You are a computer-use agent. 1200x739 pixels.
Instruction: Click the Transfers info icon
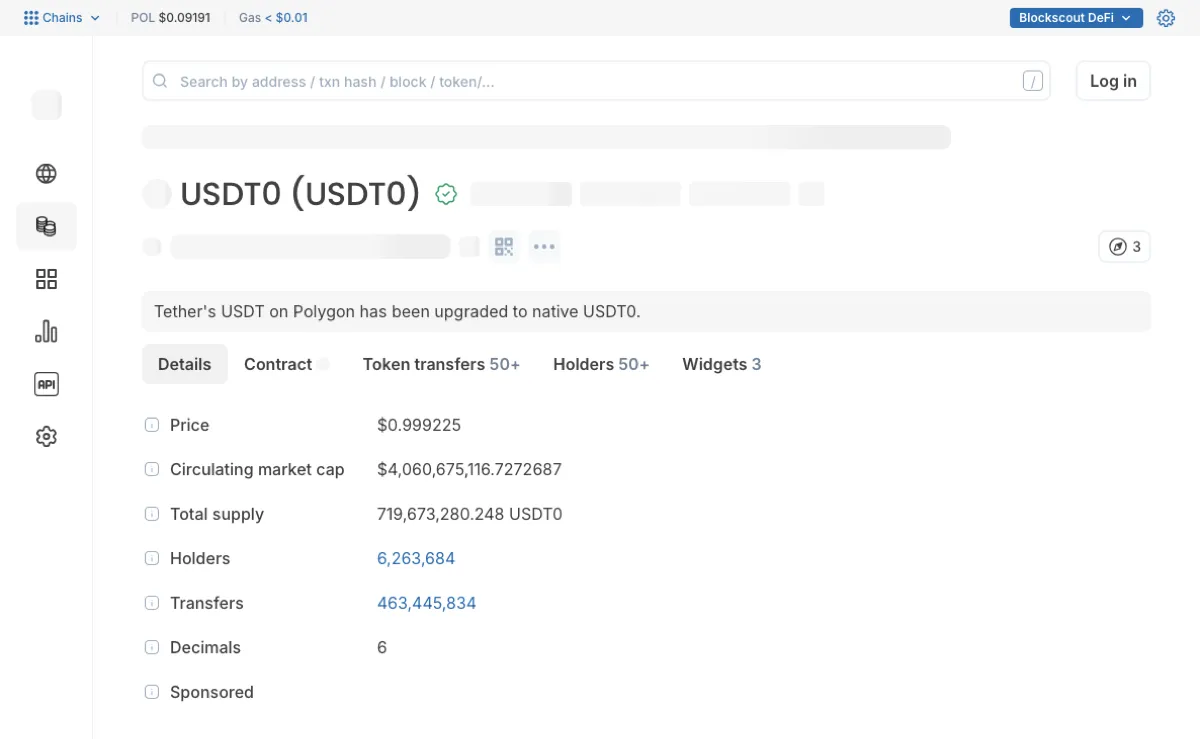point(152,603)
